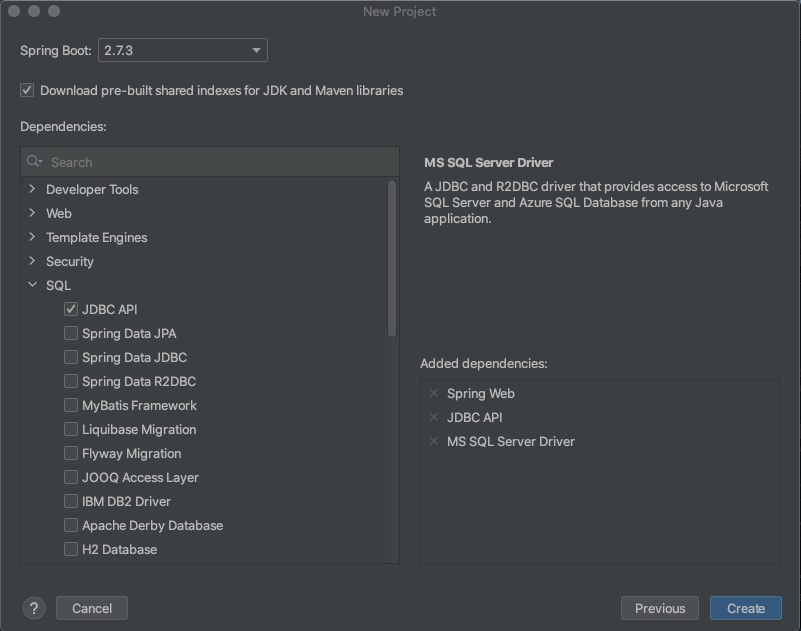The image size is (801, 631).
Task: Expand the Security category
Action: pyautogui.click(x=32, y=261)
